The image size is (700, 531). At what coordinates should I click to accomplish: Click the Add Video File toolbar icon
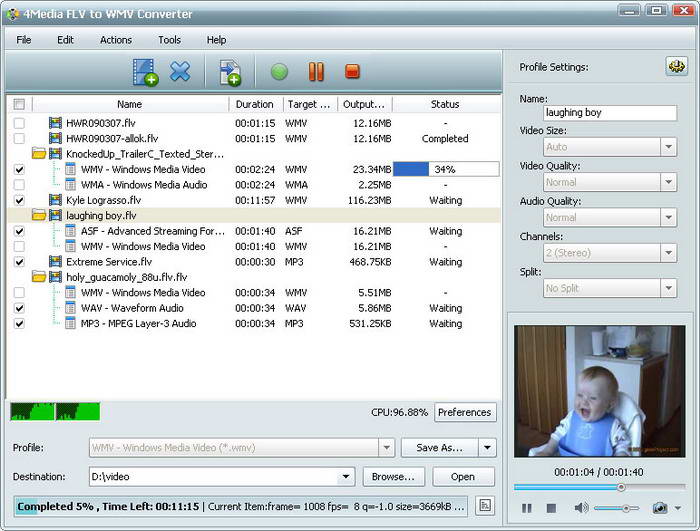click(x=145, y=72)
